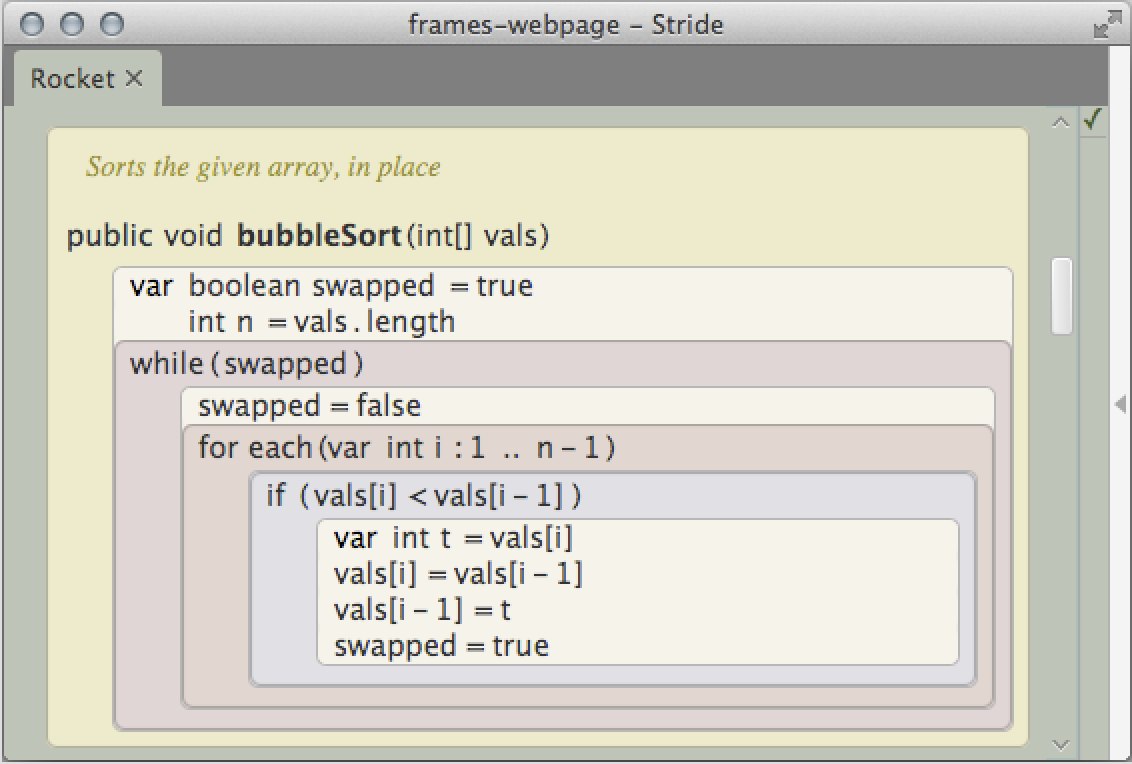Click the 'int n = vals.length' declaration
The image size is (1132, 764).
point(321,322)
